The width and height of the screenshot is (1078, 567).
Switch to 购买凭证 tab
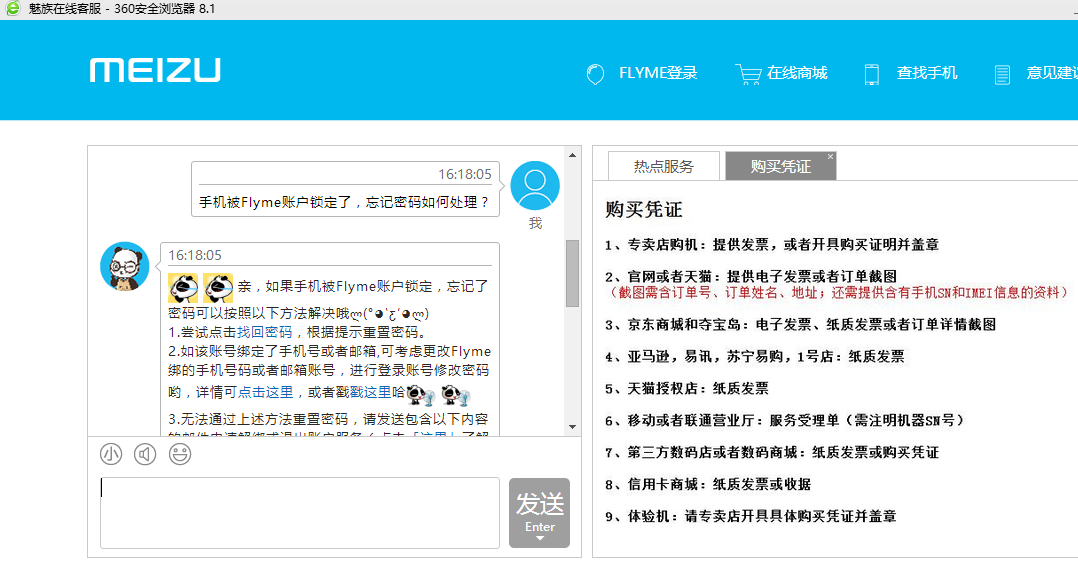coord(780,166)
